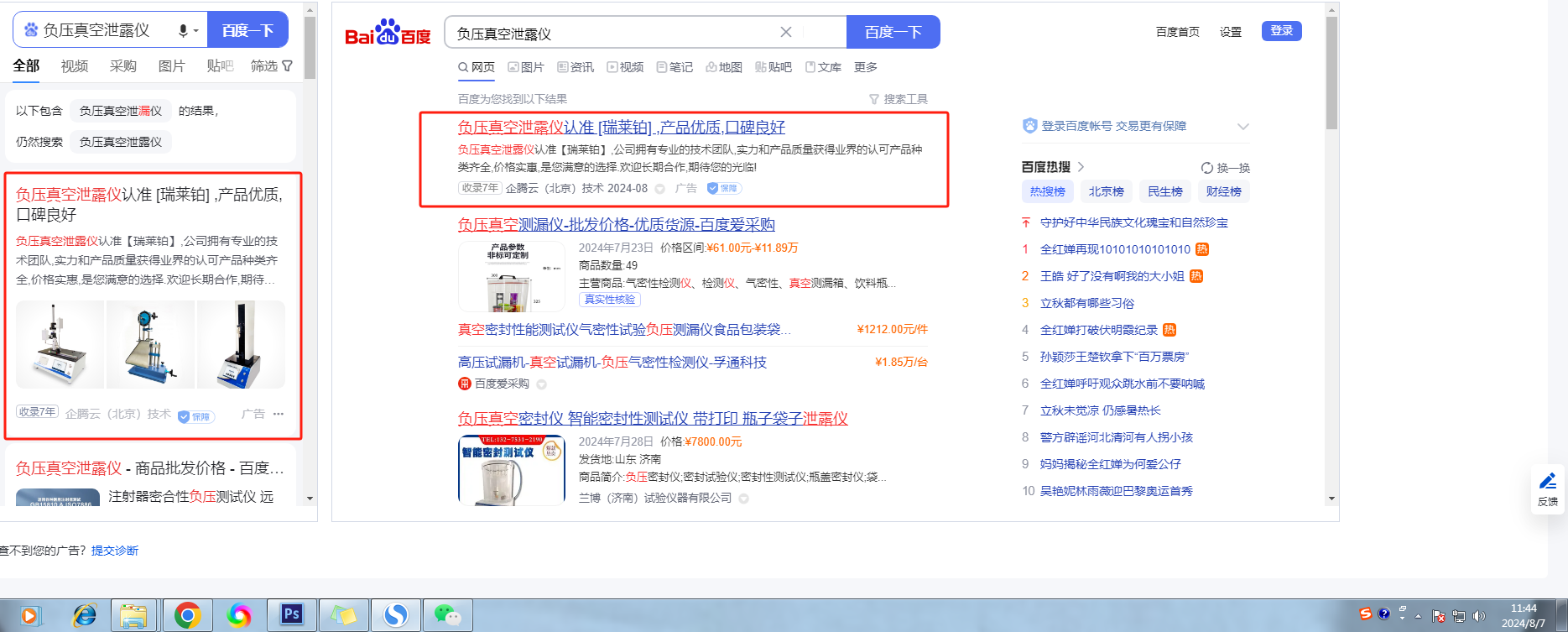The image size is (1568, 632).
Task: Open the 提交诊断 link
Action: (x=115, y=551)
